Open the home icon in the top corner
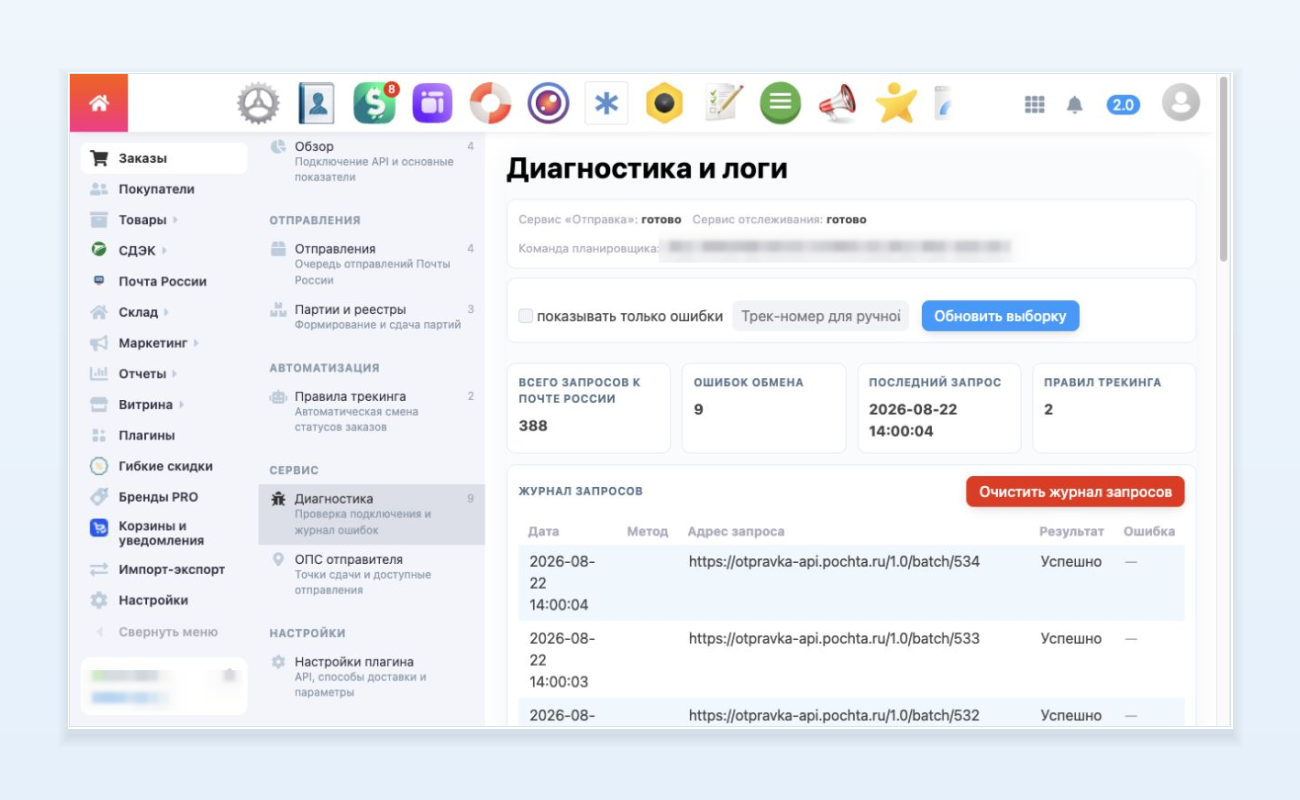Image resolution: width=1300 pixels, height=800 pixels. click(98, 103)
